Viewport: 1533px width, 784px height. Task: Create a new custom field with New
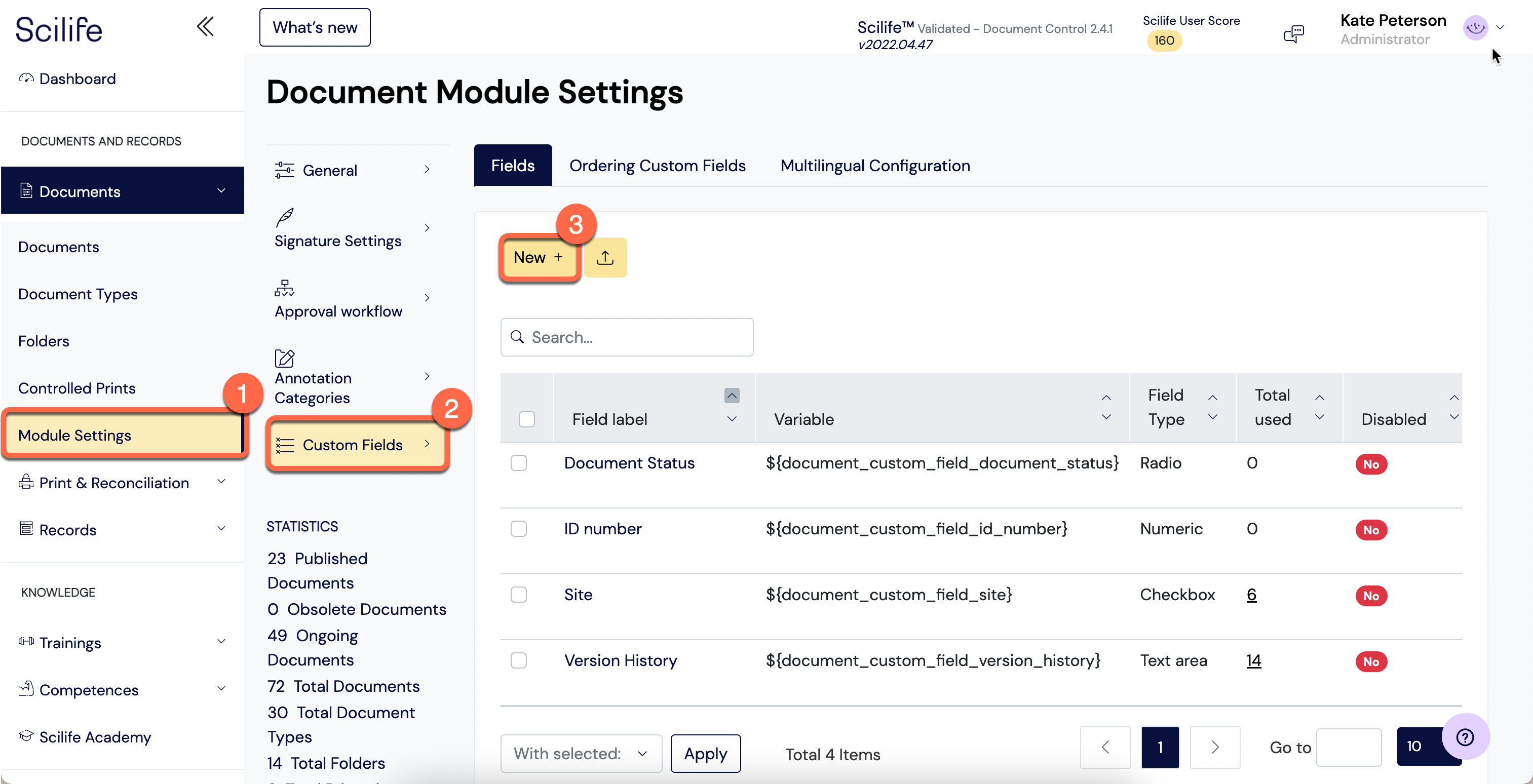538,258
